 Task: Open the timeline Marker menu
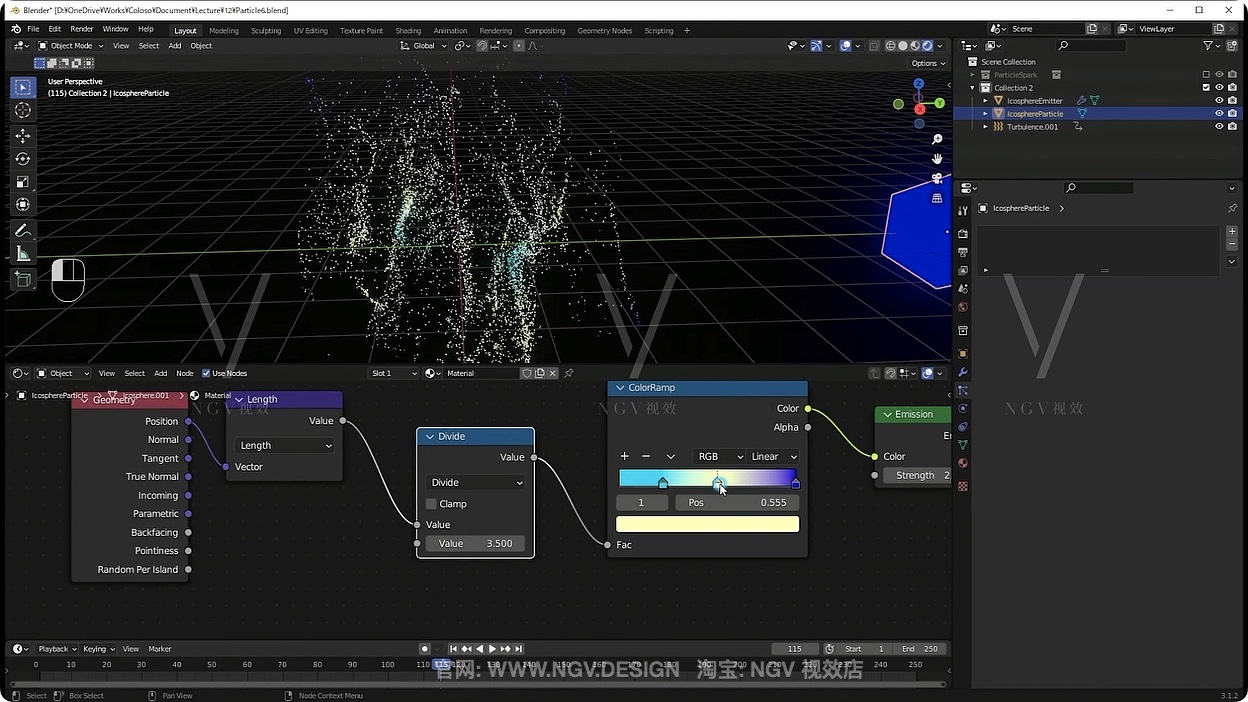pos(160,649)
